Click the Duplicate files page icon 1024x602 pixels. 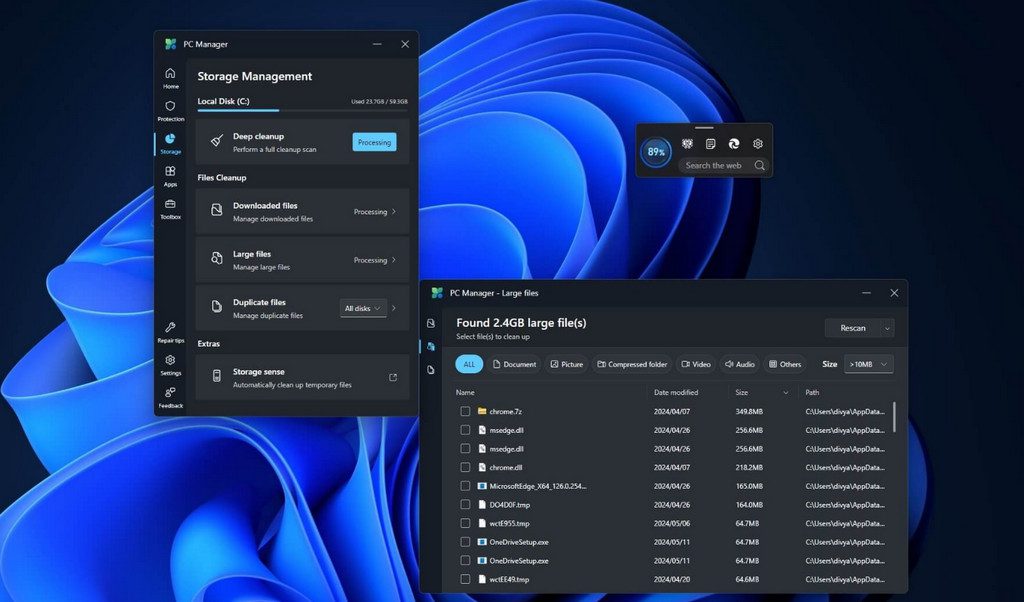coord(217,307)
